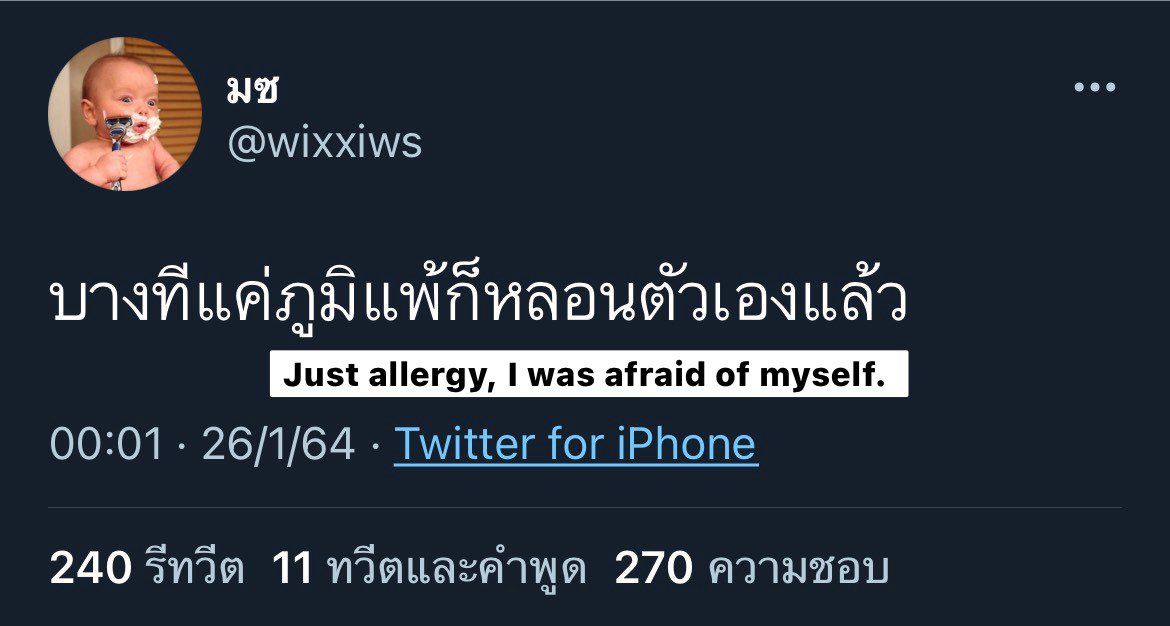1170x626 pixels.
Task: Click the 11 quote tweet count number
Action: 292,570
